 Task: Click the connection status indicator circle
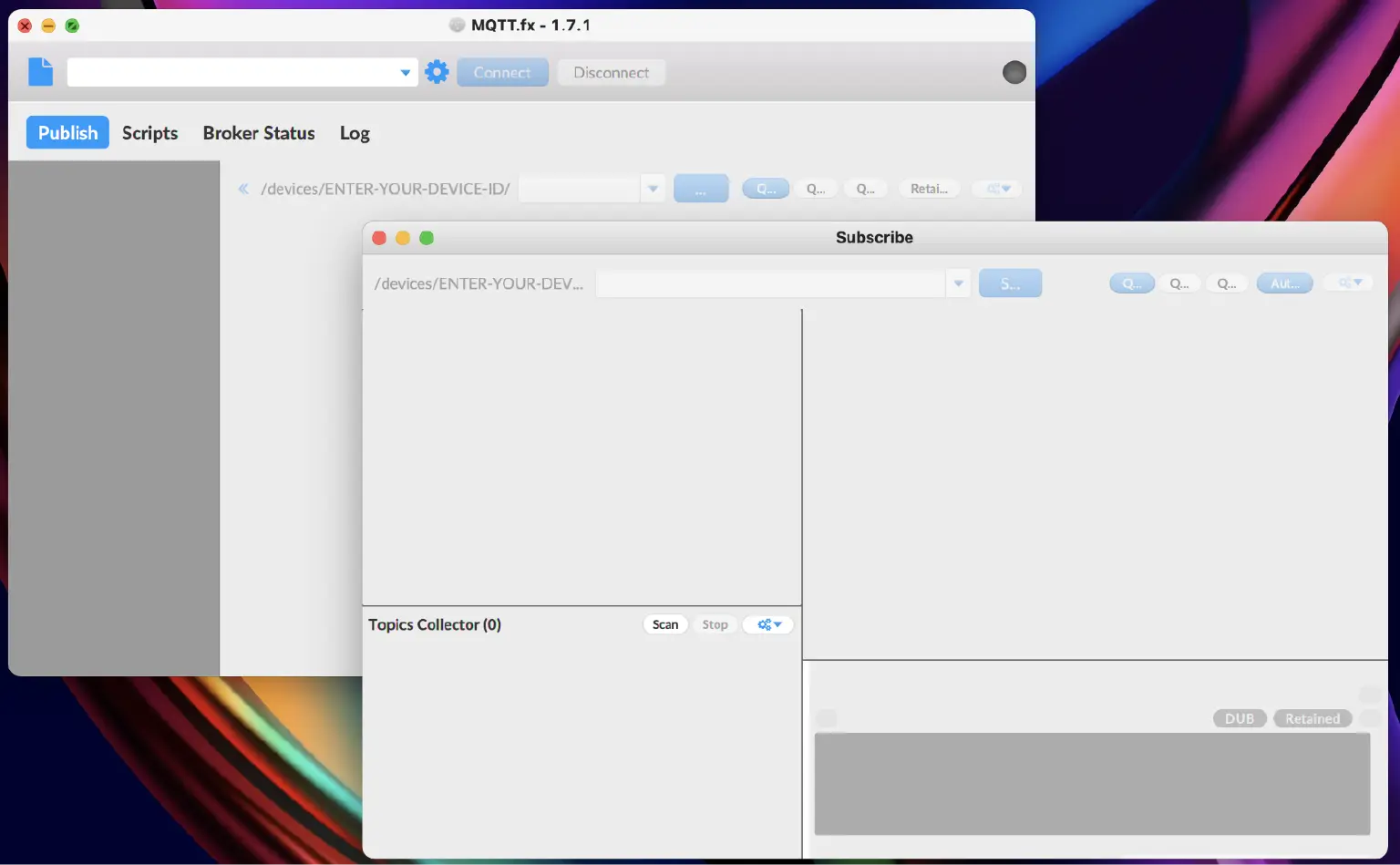pos(1014,71)
